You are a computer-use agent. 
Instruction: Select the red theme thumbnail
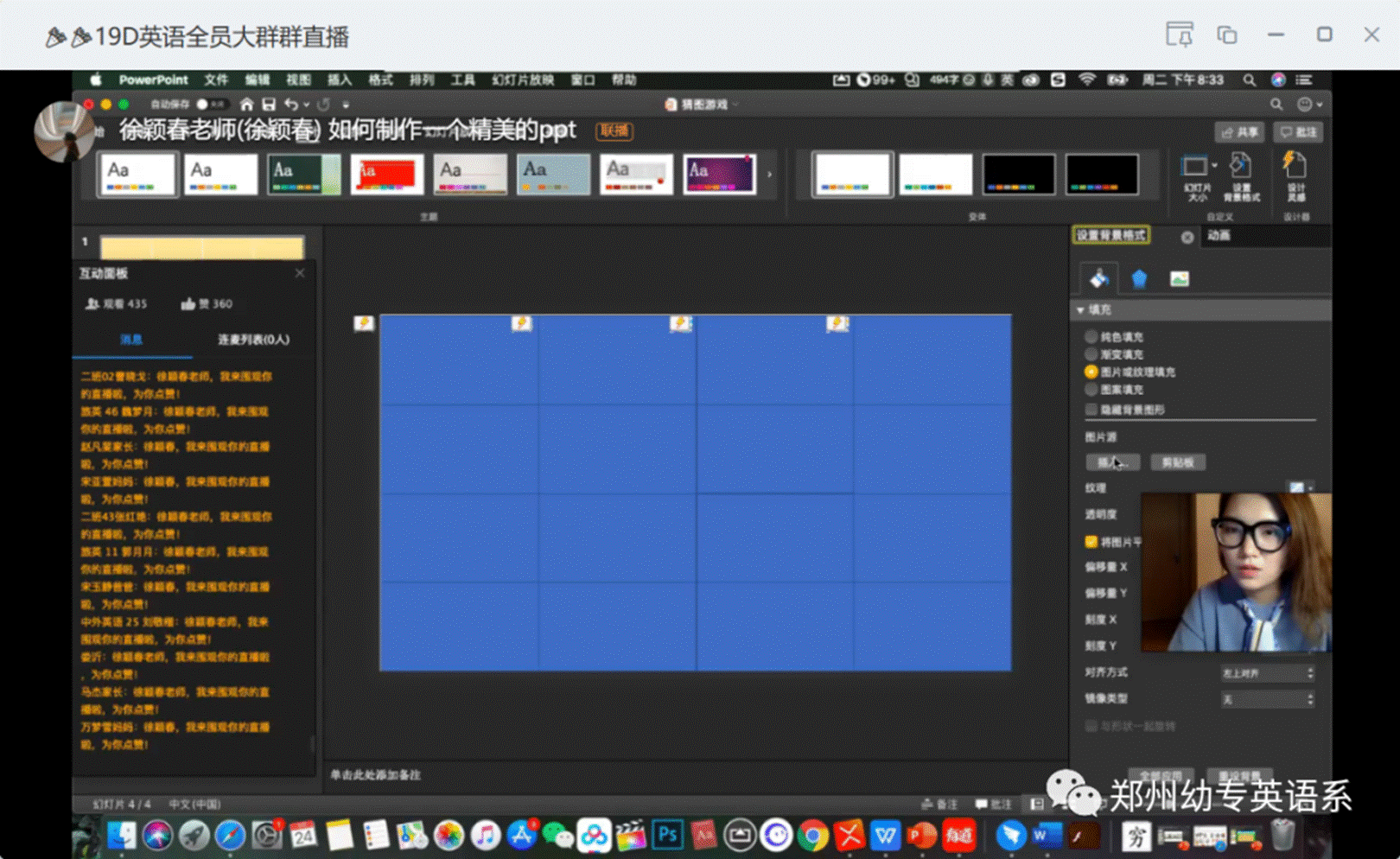click(x=387, y=175)
